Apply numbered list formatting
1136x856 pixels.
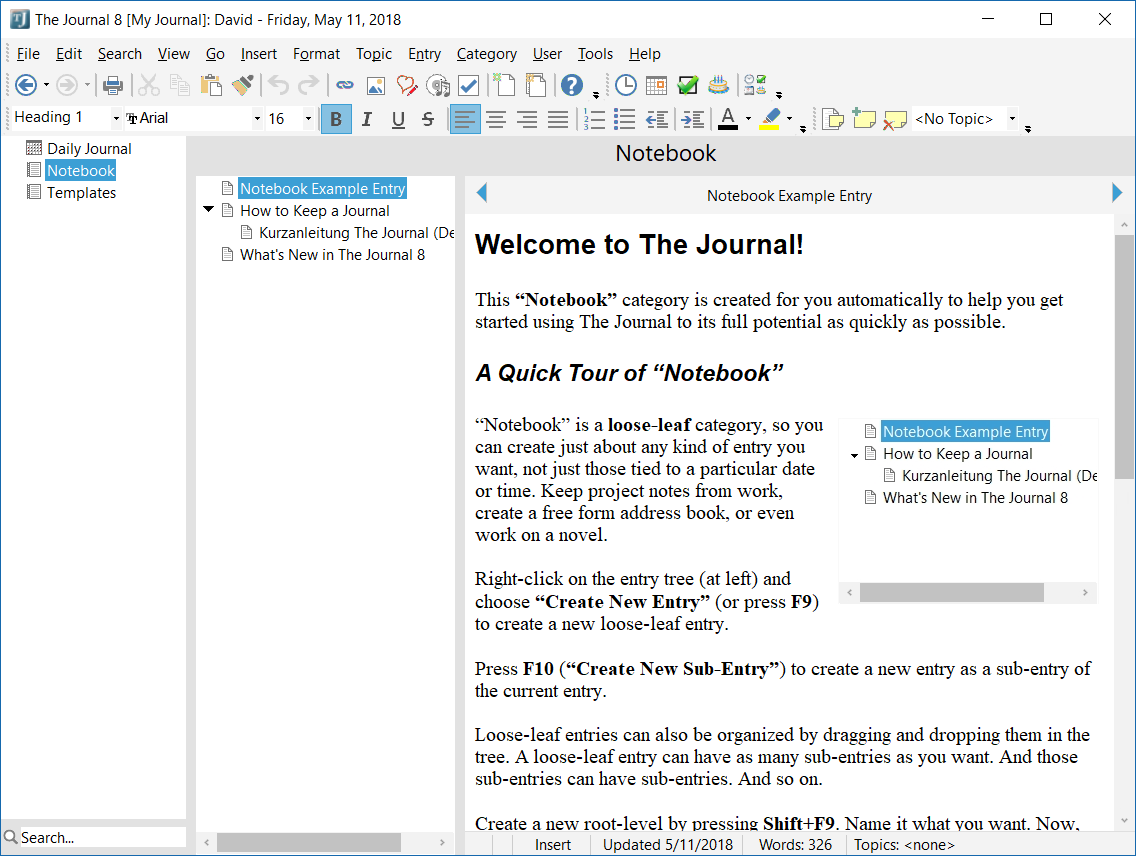(594, 119)
